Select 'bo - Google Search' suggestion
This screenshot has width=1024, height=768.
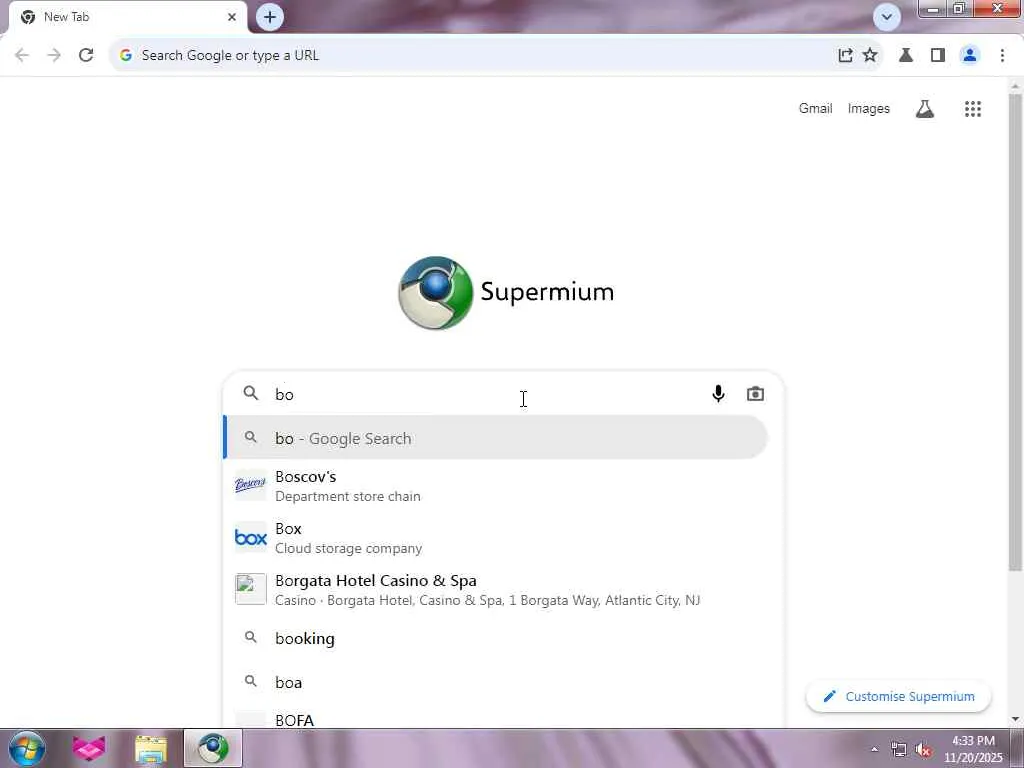coord(496,438)
